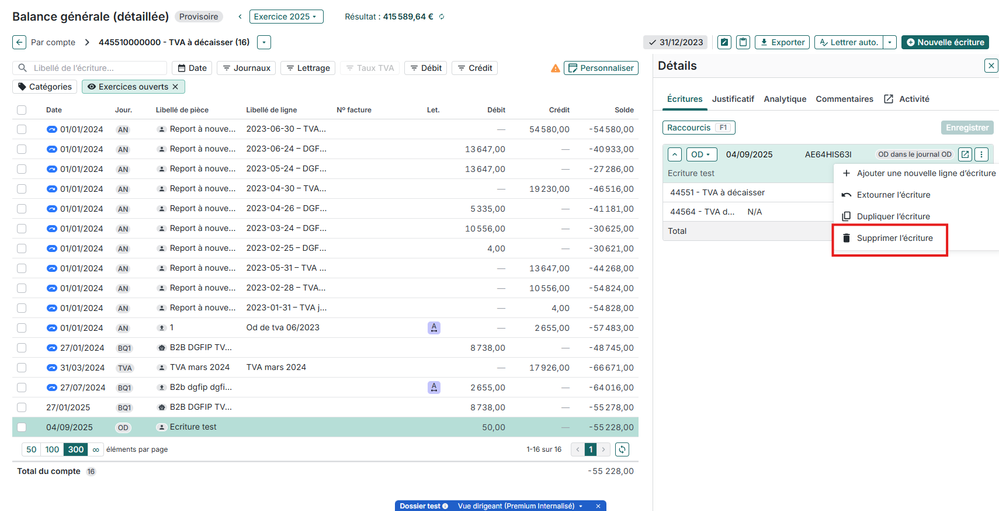Click the back arrow beside Par compte
Screen dimensions: 999x511
pyautogui.click(x=19, y=42)
